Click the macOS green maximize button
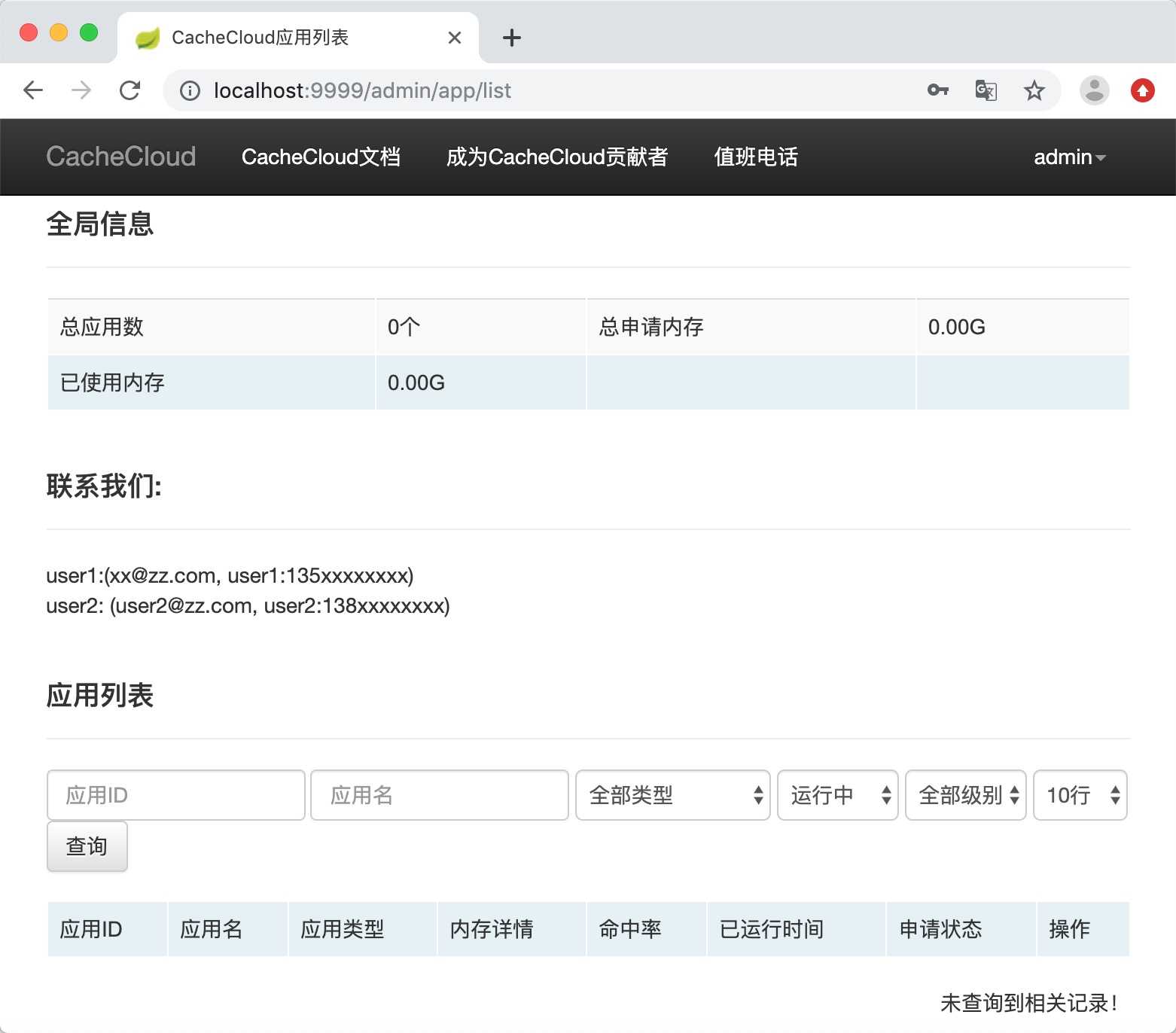 click(89, 32)
